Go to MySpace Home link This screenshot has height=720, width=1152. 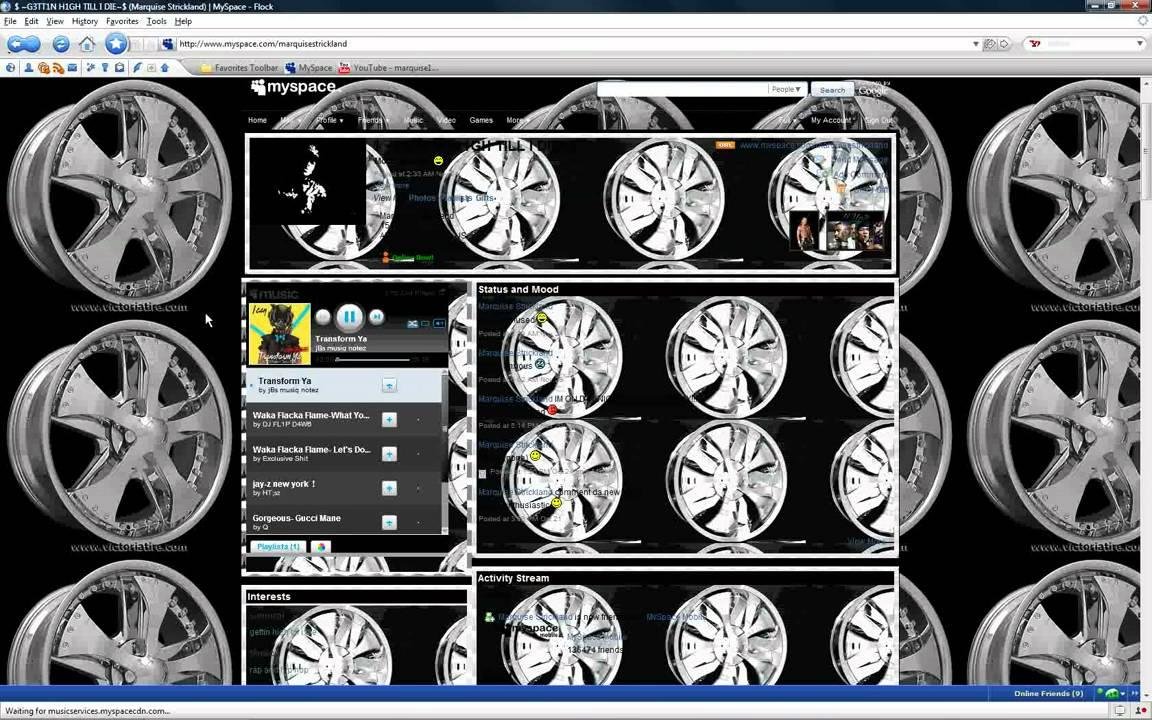(x=257, y=120)
